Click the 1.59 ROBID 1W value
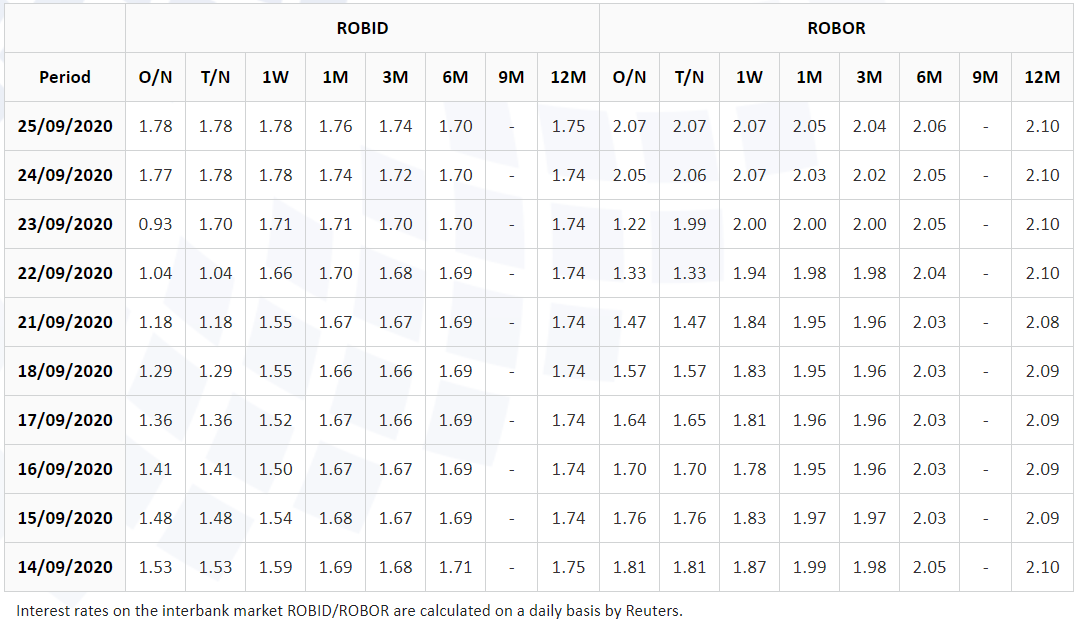Viewport: 1078px width, 620px height. click(x=275, y=567)
